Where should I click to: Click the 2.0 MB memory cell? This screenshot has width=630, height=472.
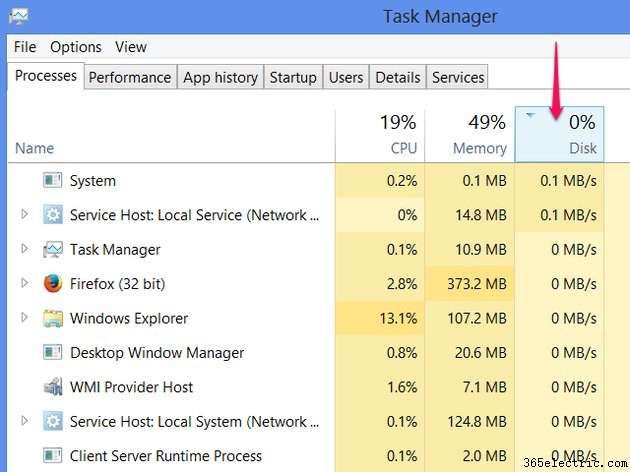pyautogui.click(x=470, y=456)
